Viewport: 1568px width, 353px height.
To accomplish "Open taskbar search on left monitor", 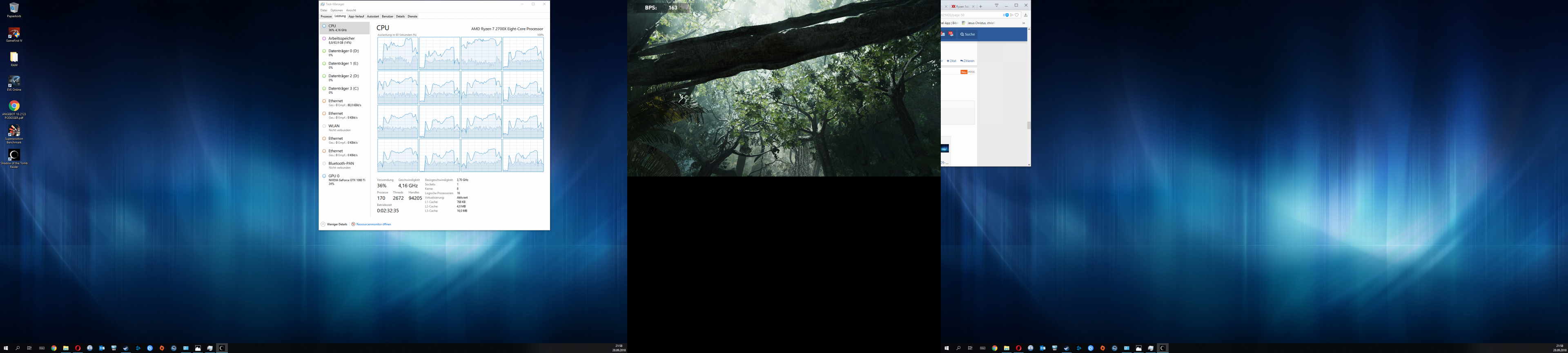I will click(x=18, y=348).
